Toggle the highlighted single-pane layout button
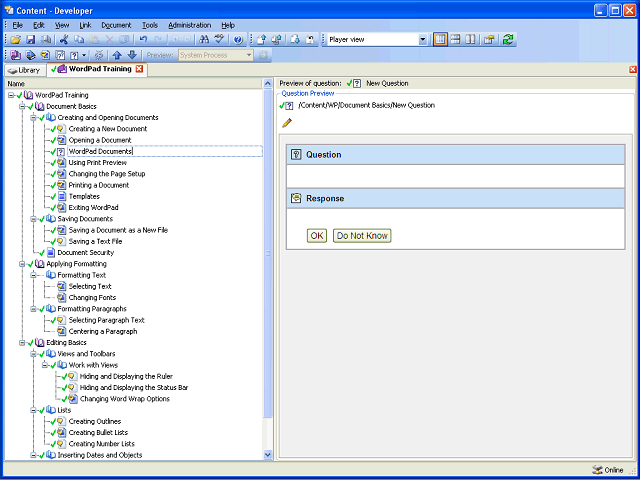The height and width of the screenshot is (480, 640). [x=440, y=40]
